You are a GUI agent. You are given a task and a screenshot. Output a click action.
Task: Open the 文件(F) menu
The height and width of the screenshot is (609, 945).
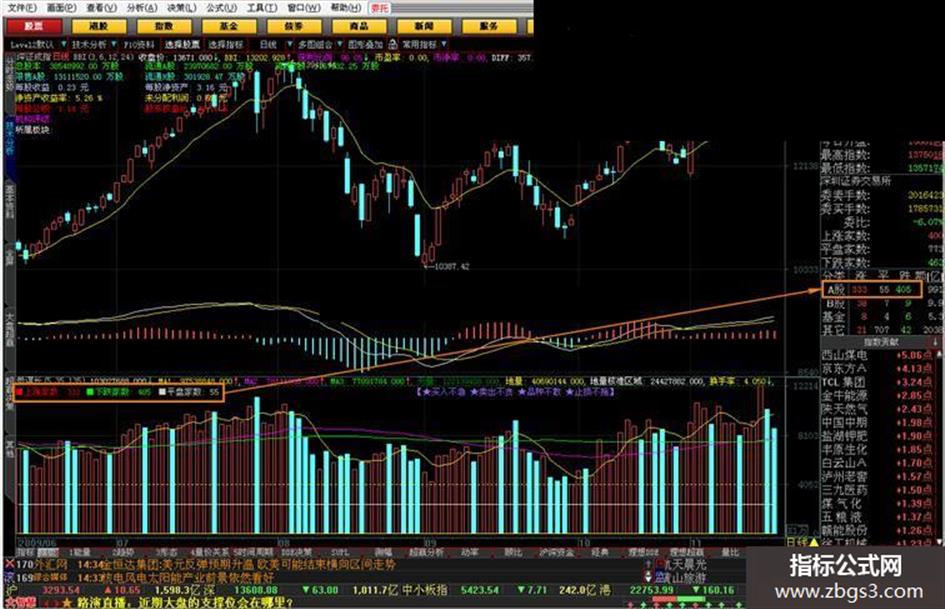point(22,8)
